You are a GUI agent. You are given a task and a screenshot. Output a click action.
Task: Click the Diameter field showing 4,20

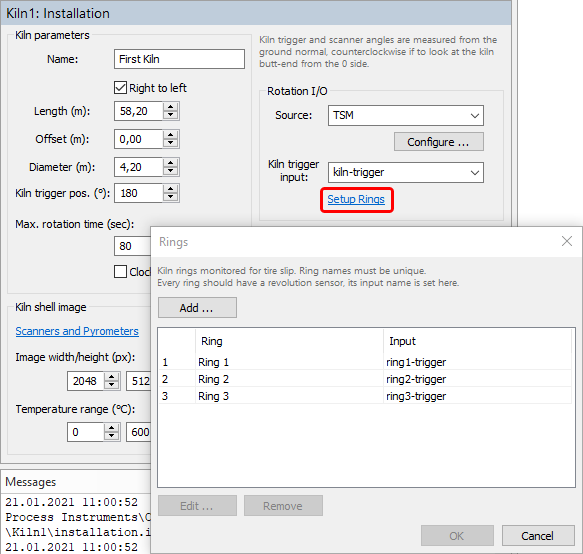(138, 167)
